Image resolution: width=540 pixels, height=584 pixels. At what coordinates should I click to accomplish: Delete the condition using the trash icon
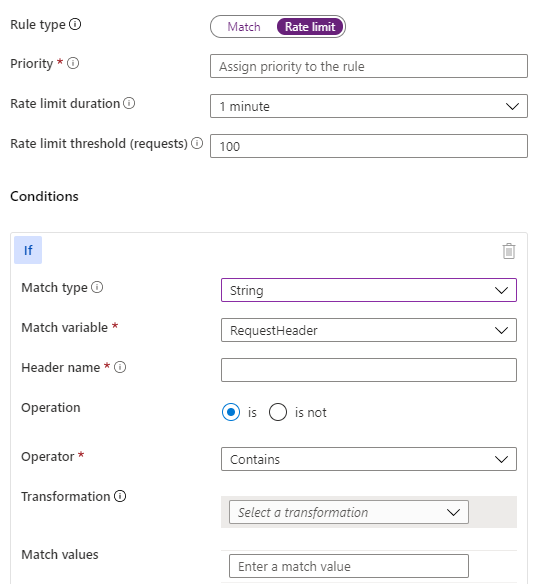pyautogui.click(x=509, y=251)
